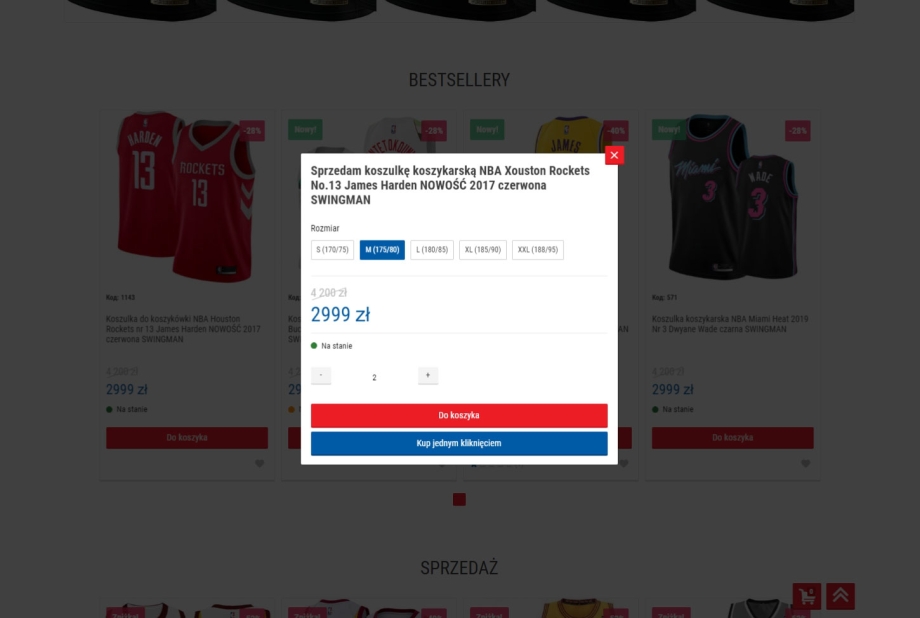Choose size L (180/85)
This screenshot has width=920, height=618.
432,249
